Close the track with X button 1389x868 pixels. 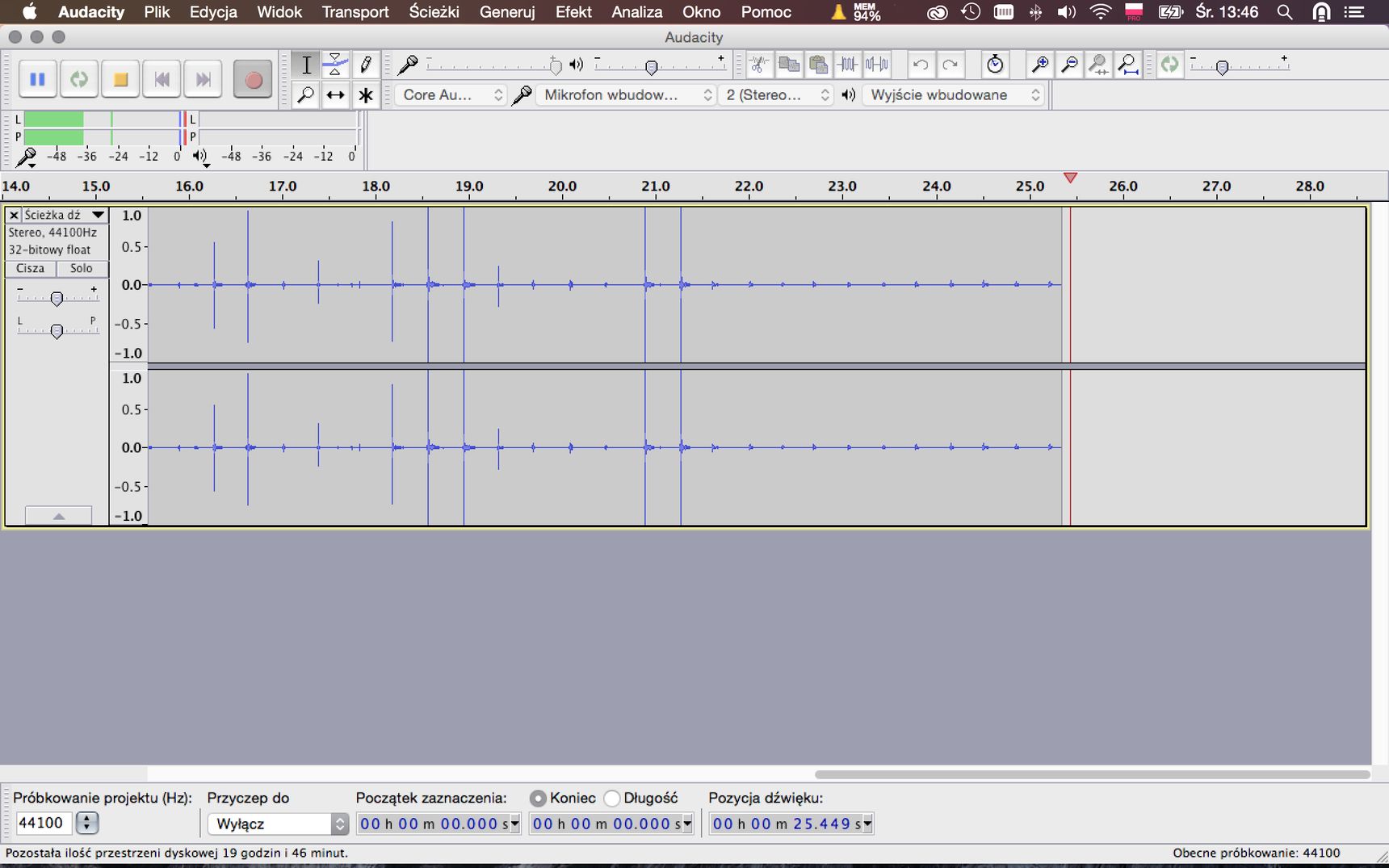tap(14, 215)
